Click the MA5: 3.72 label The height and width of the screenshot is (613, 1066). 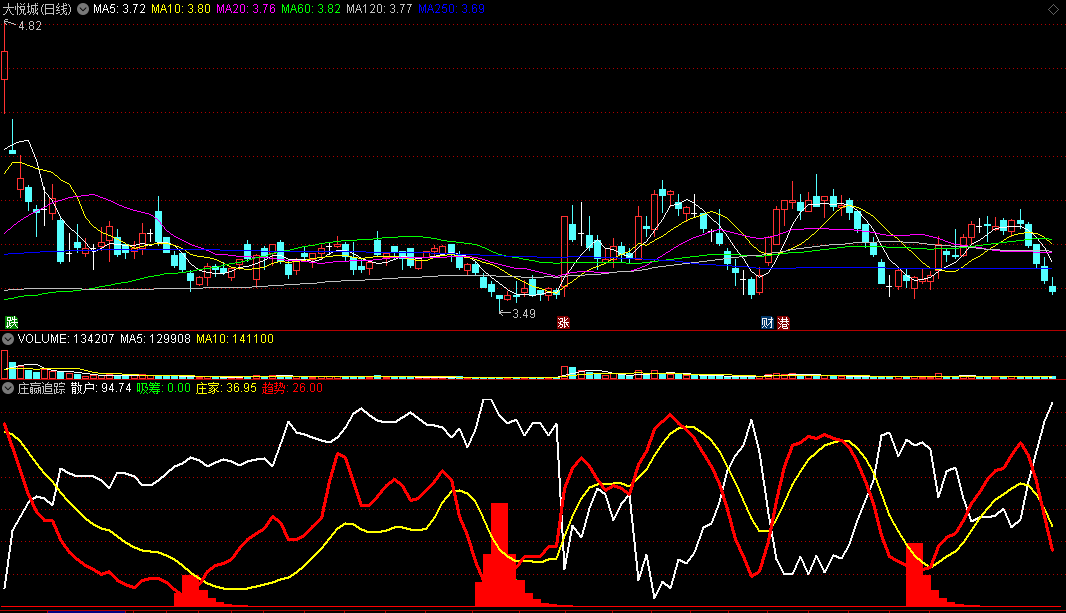pos(119,9)
